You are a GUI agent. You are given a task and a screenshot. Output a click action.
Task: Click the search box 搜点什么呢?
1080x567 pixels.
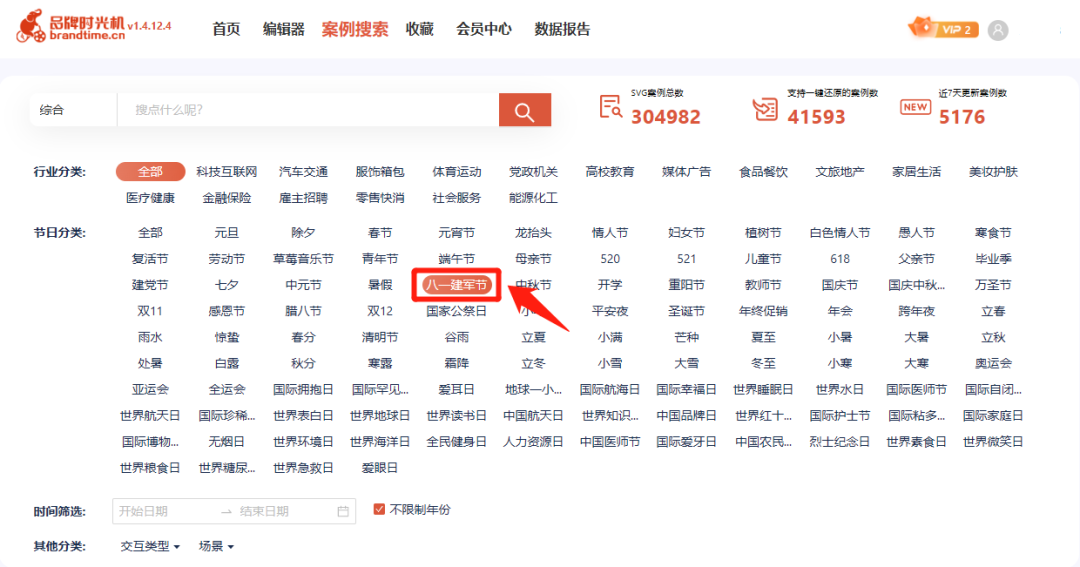(308, 110)
